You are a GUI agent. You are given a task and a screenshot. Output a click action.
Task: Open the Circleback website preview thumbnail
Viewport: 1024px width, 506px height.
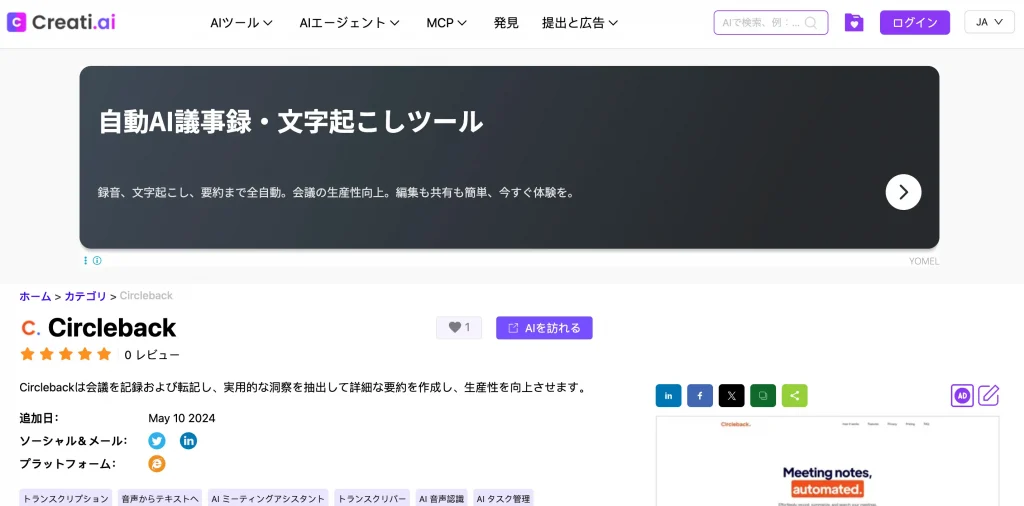827,461
